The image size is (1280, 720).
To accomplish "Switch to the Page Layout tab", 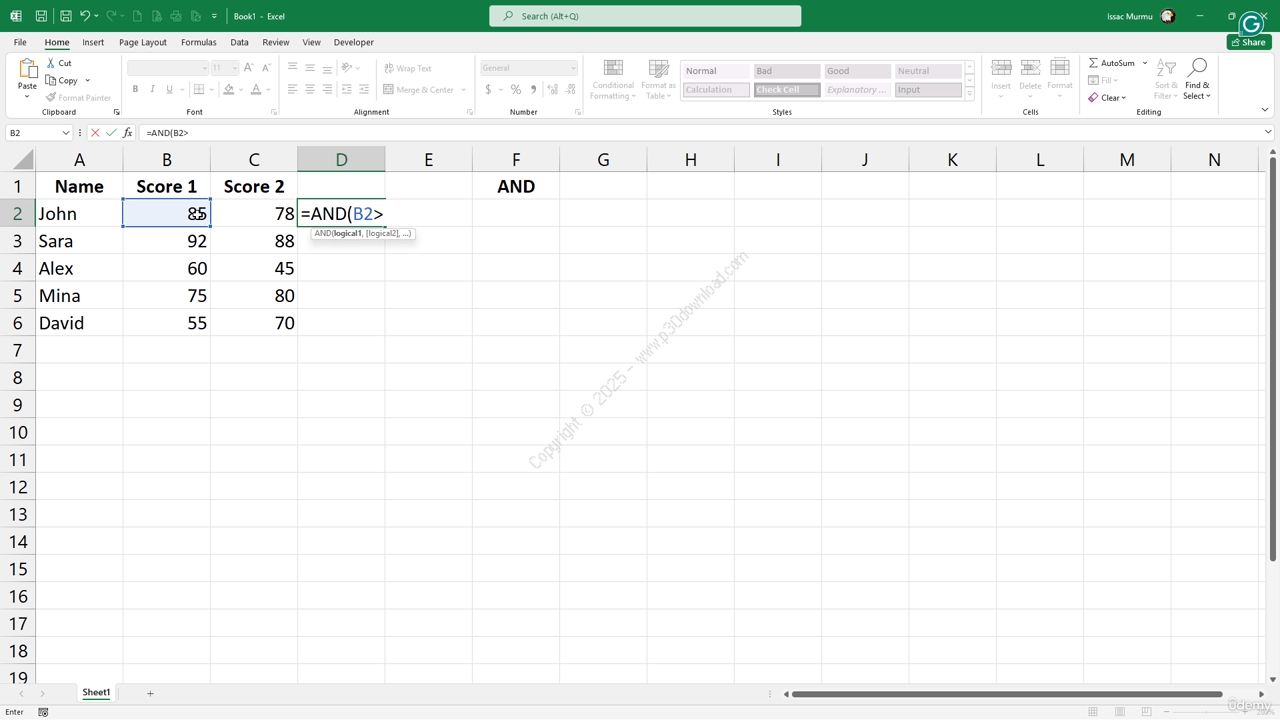I will [142, 42].
